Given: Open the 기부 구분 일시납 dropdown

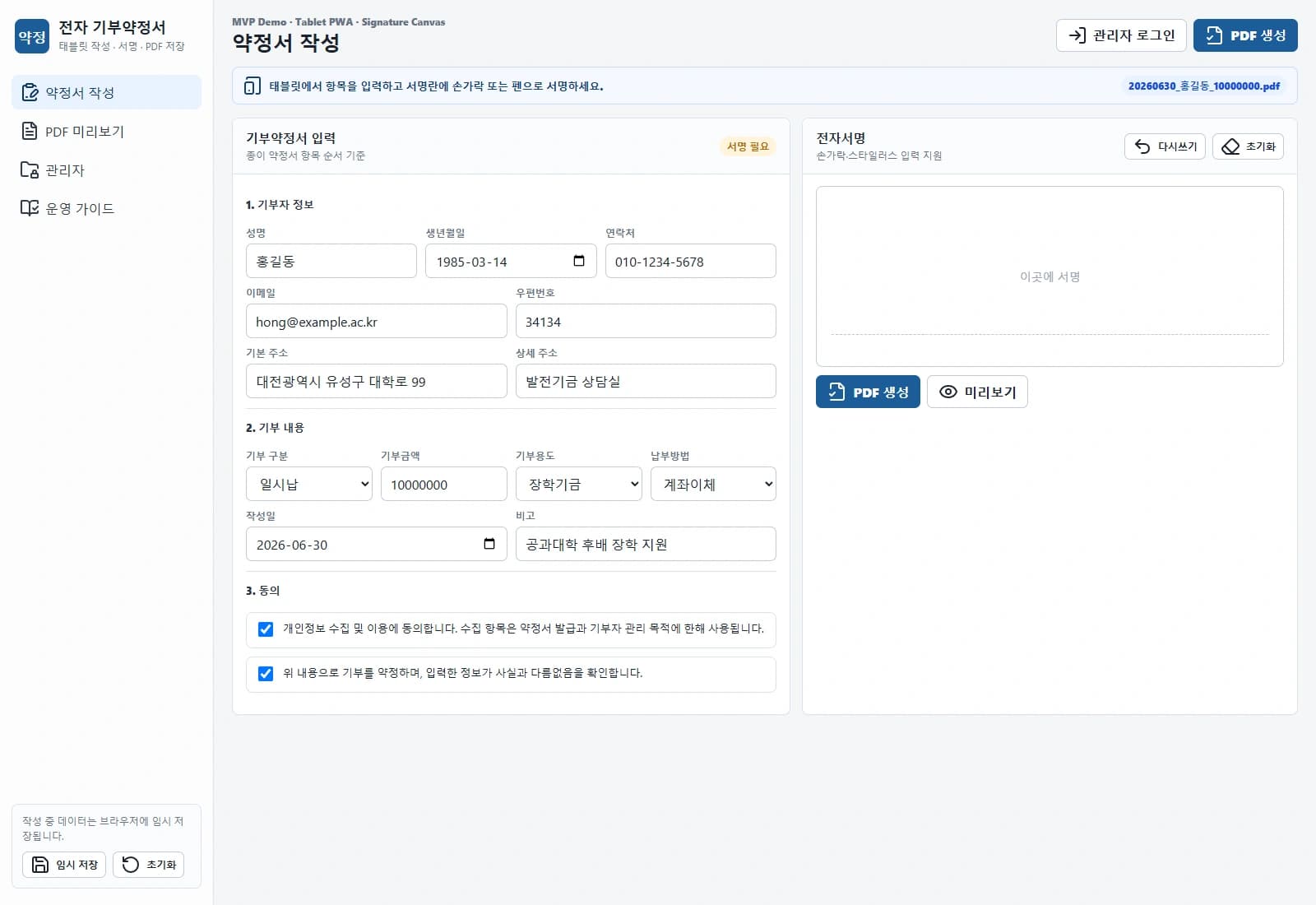Looking at the screenshot, I should [309, 484].
